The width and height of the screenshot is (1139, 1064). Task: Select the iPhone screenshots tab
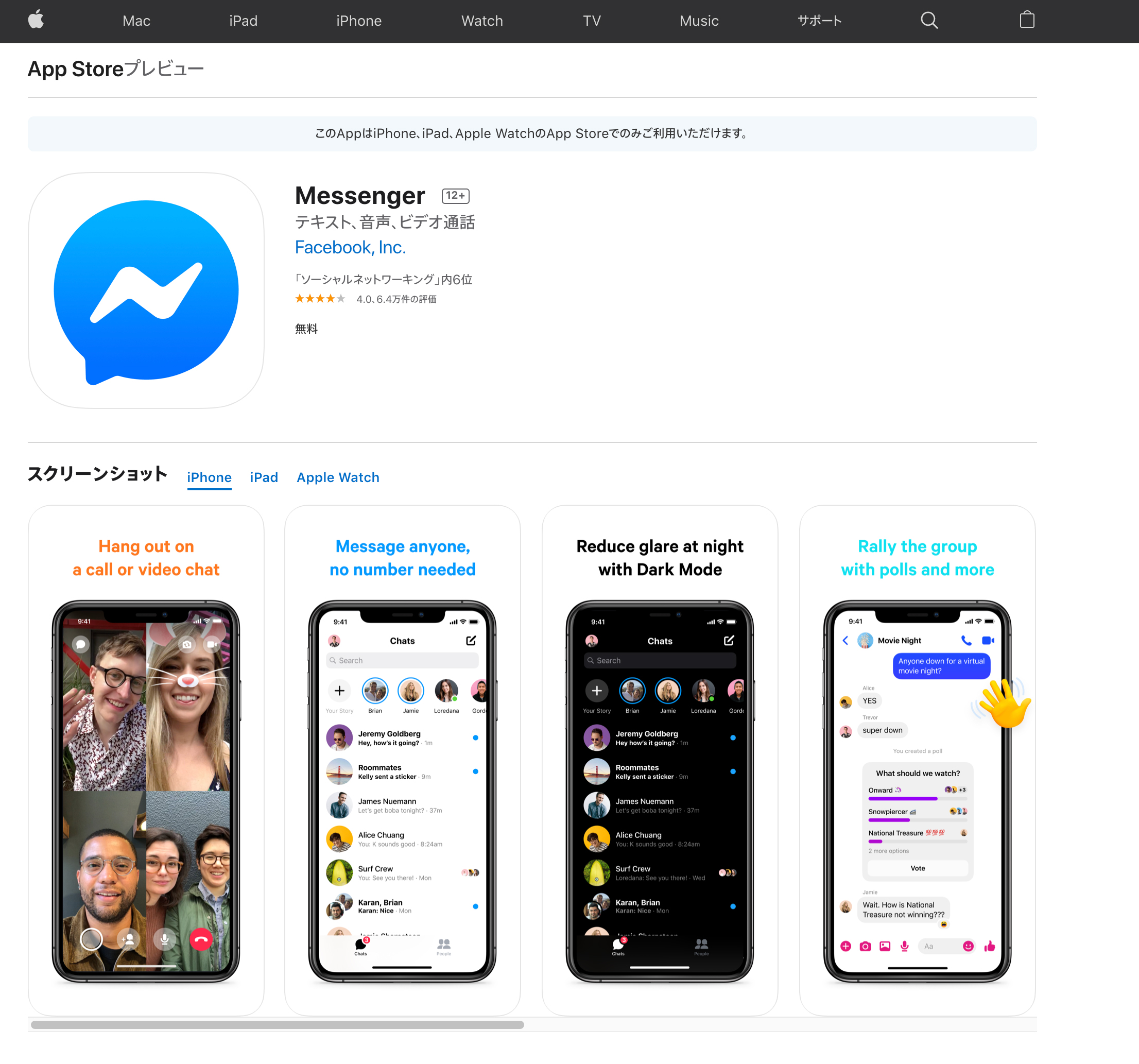click(x=209, y=477)
